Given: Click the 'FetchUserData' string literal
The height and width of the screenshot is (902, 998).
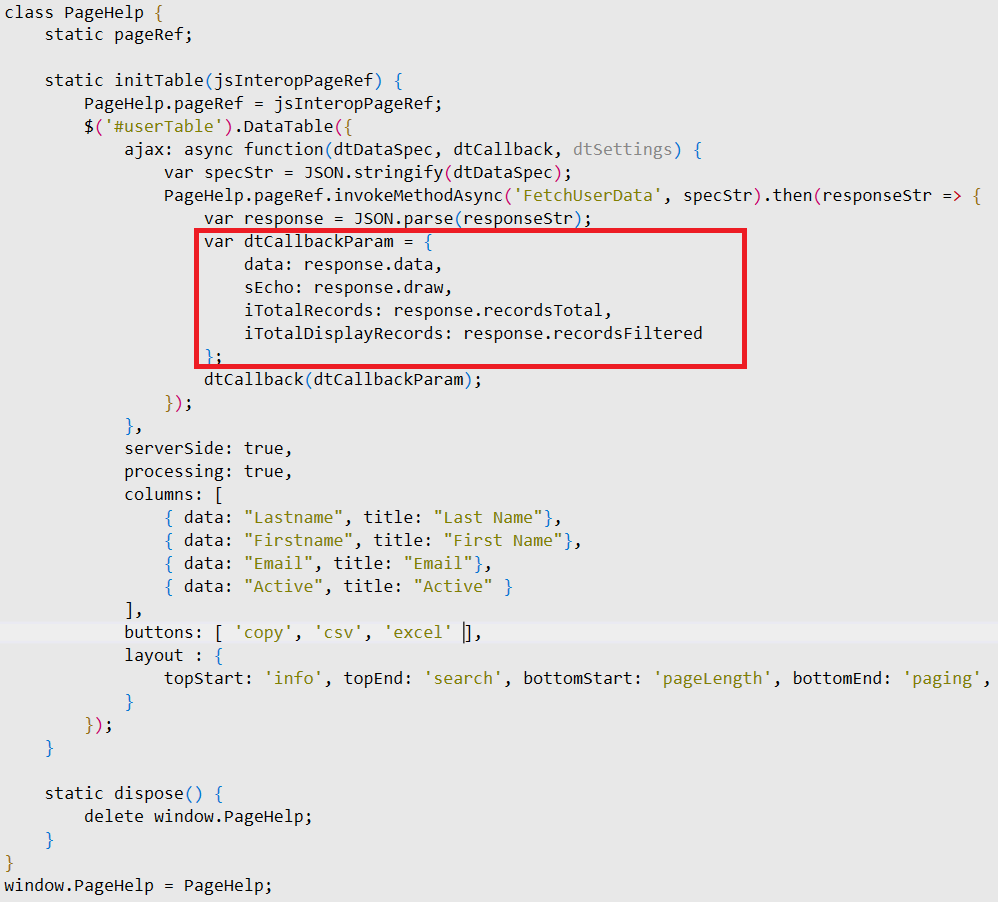Looking at the screenshot, I should [x=587, y=195].
